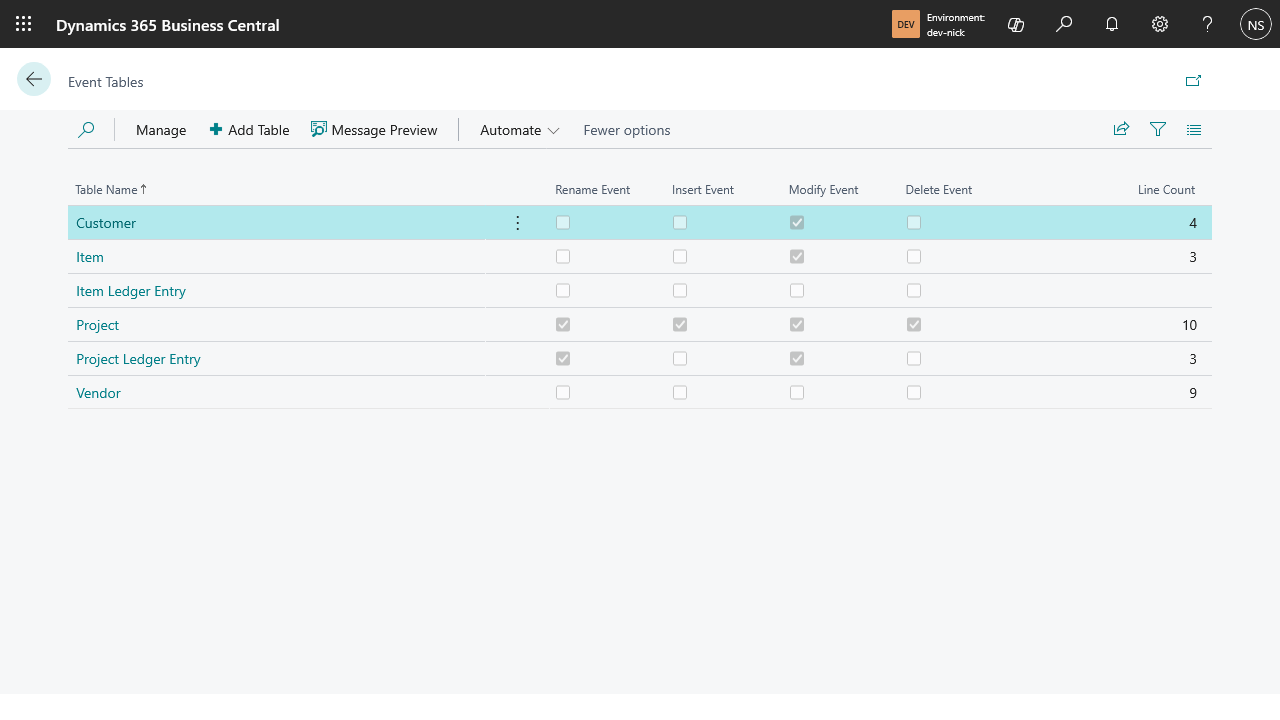Open the app launcher waffle menu

click(24, 24)
